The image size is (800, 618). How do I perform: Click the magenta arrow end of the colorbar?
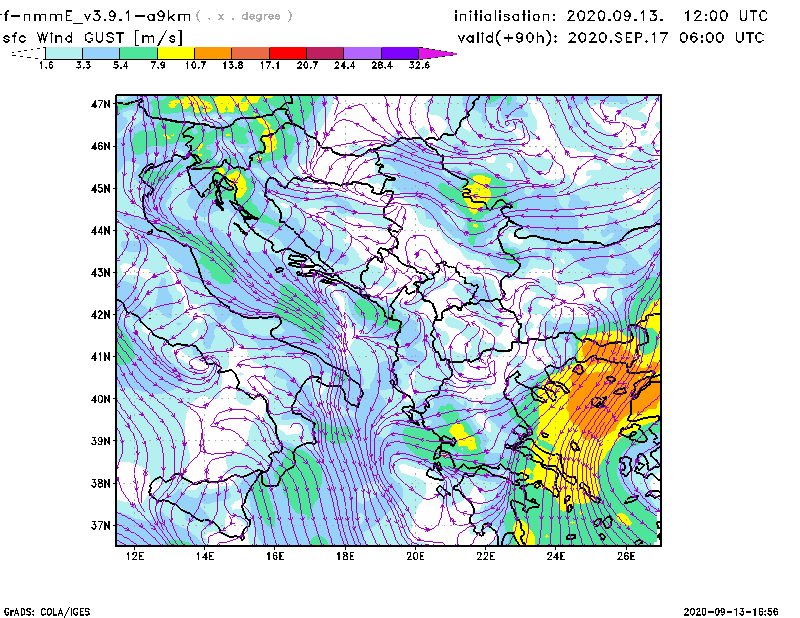click(437, 53)
